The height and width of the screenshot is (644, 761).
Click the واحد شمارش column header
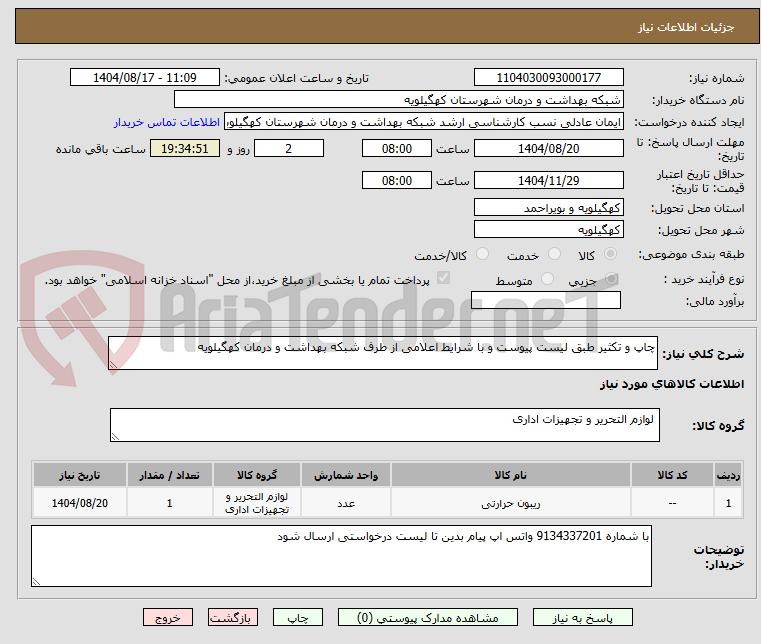[x=346, y=475]
